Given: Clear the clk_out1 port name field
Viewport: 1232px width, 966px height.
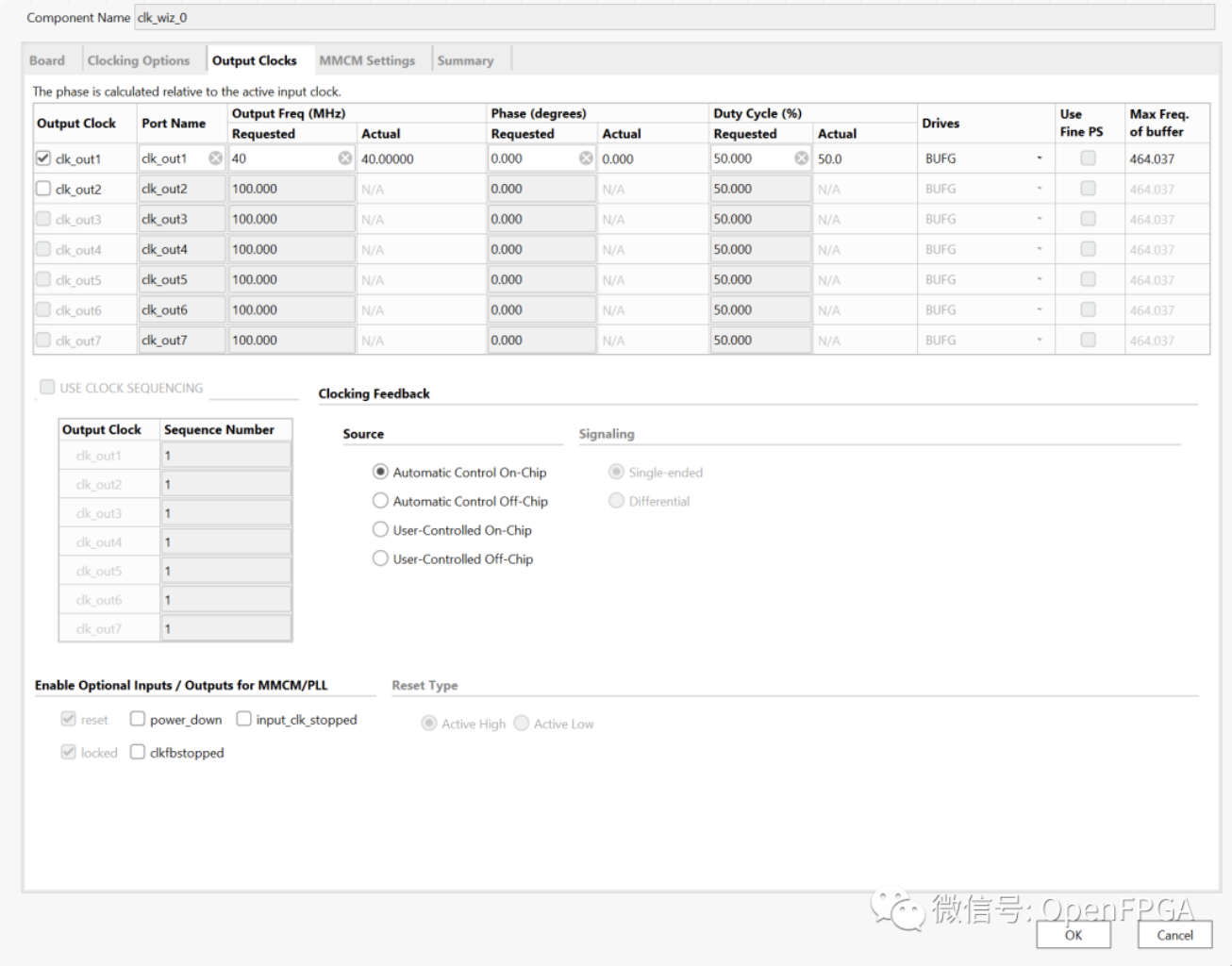Looking at the screenshot, I should point(215,158).
